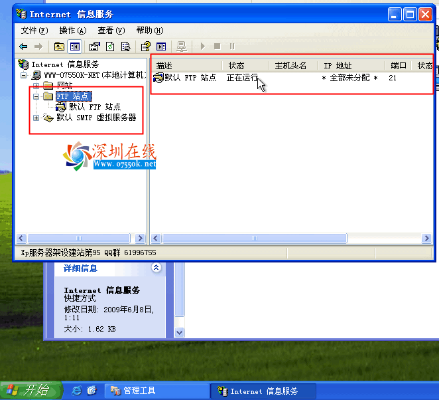This screenshot has height=400, width=439.
Task: Click the list pane scroll-left arrow
Action: pos(156,238)
